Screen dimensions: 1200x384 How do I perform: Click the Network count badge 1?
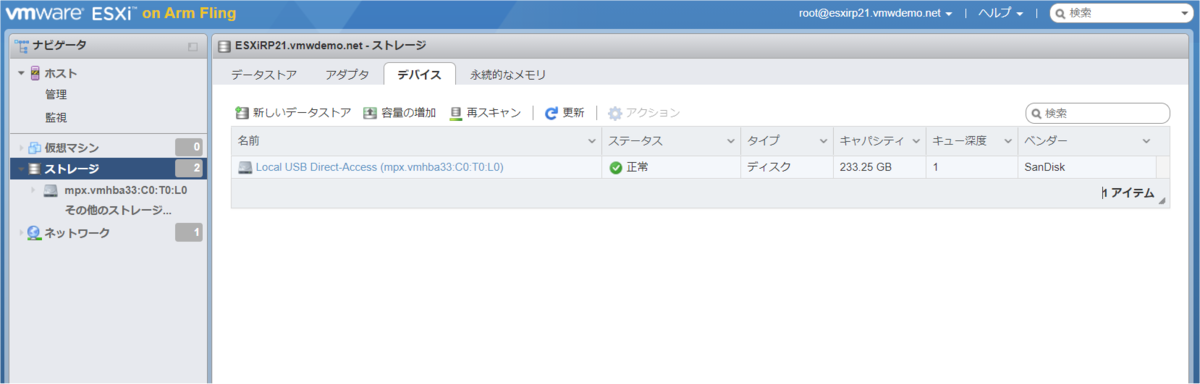click(x=189, y=233)
